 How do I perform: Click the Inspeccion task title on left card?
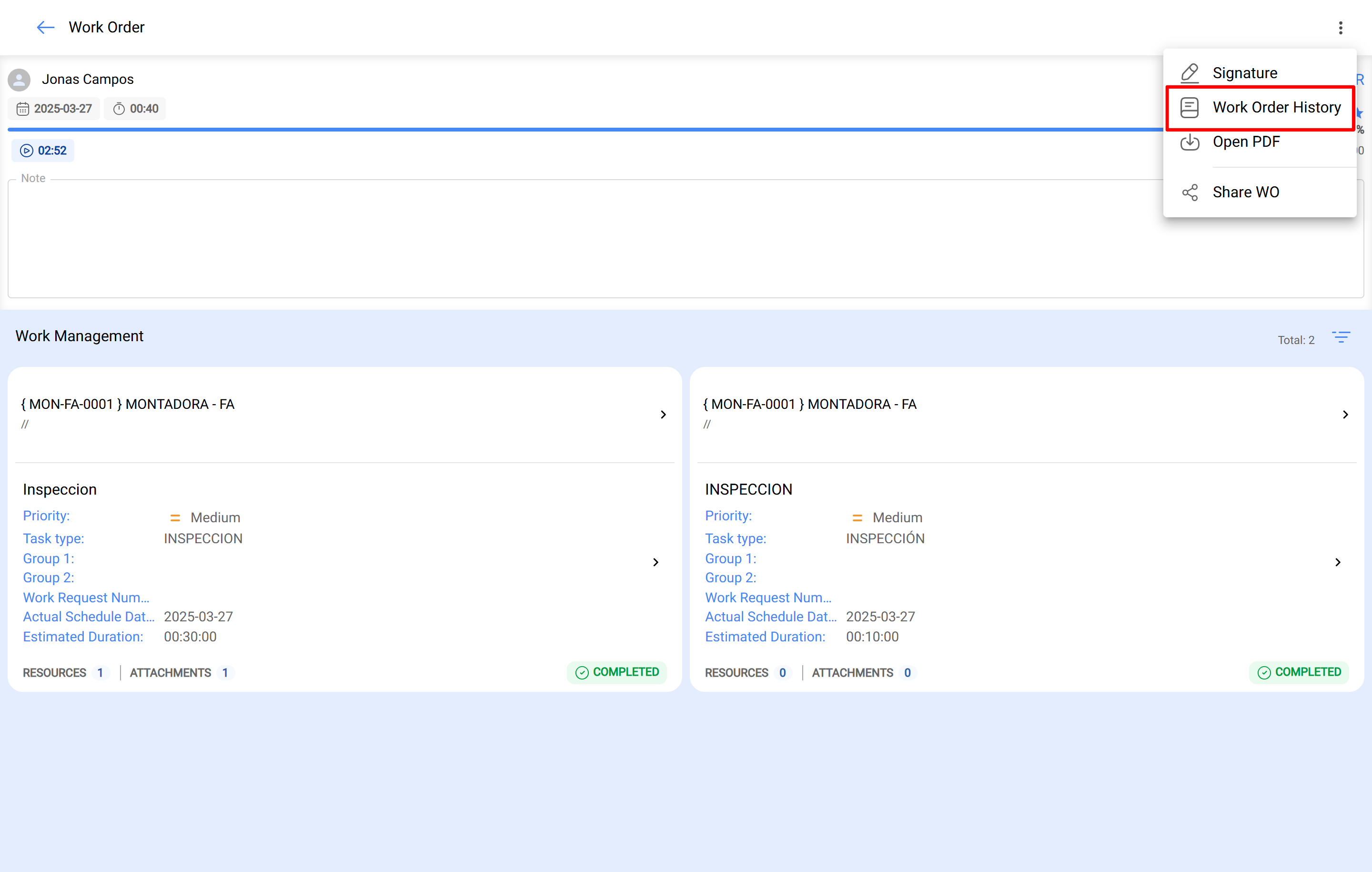tap(60, 489)
